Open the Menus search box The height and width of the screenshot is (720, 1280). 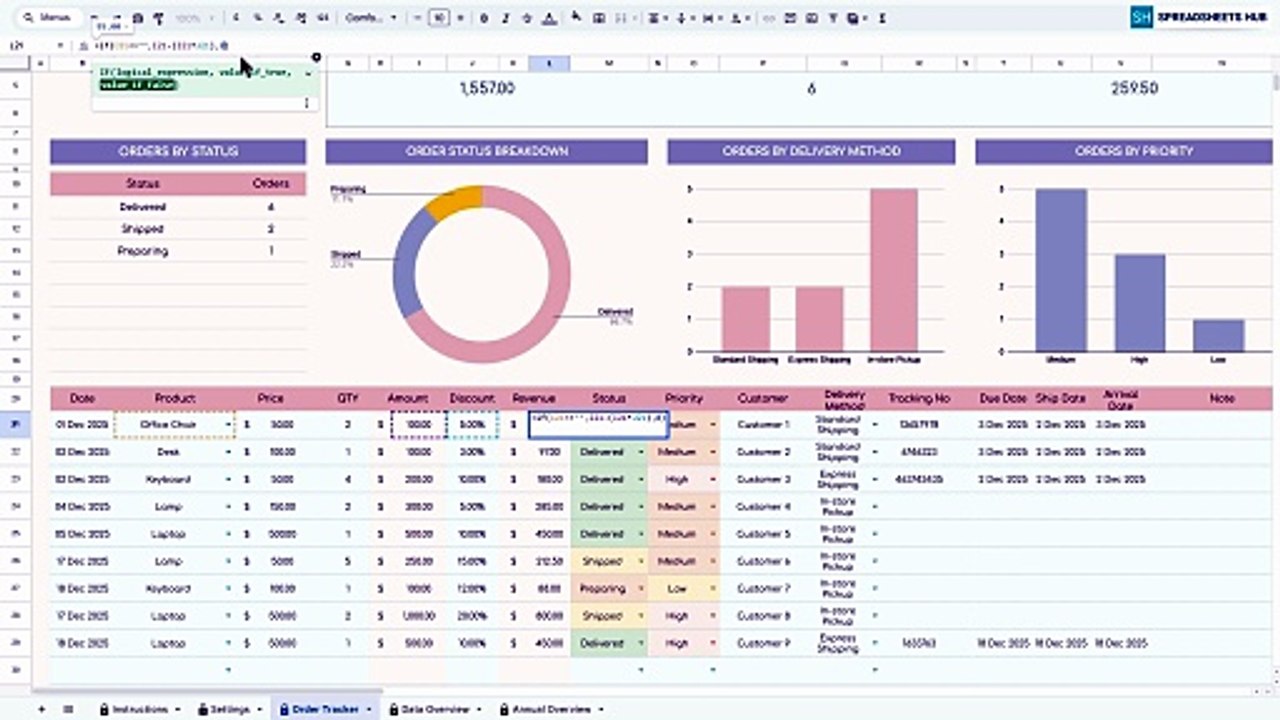tap(48, 18)
